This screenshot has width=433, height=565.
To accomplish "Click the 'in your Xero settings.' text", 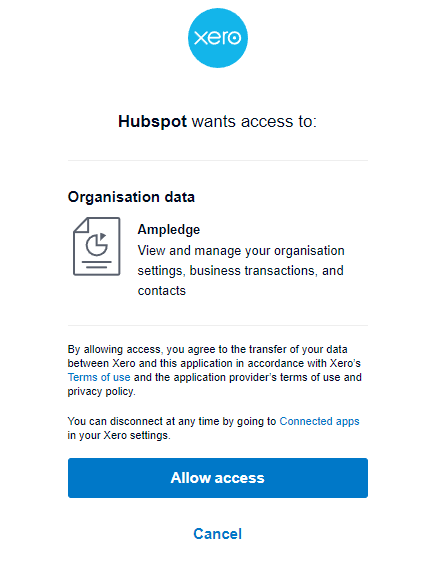I will point(119,435).
